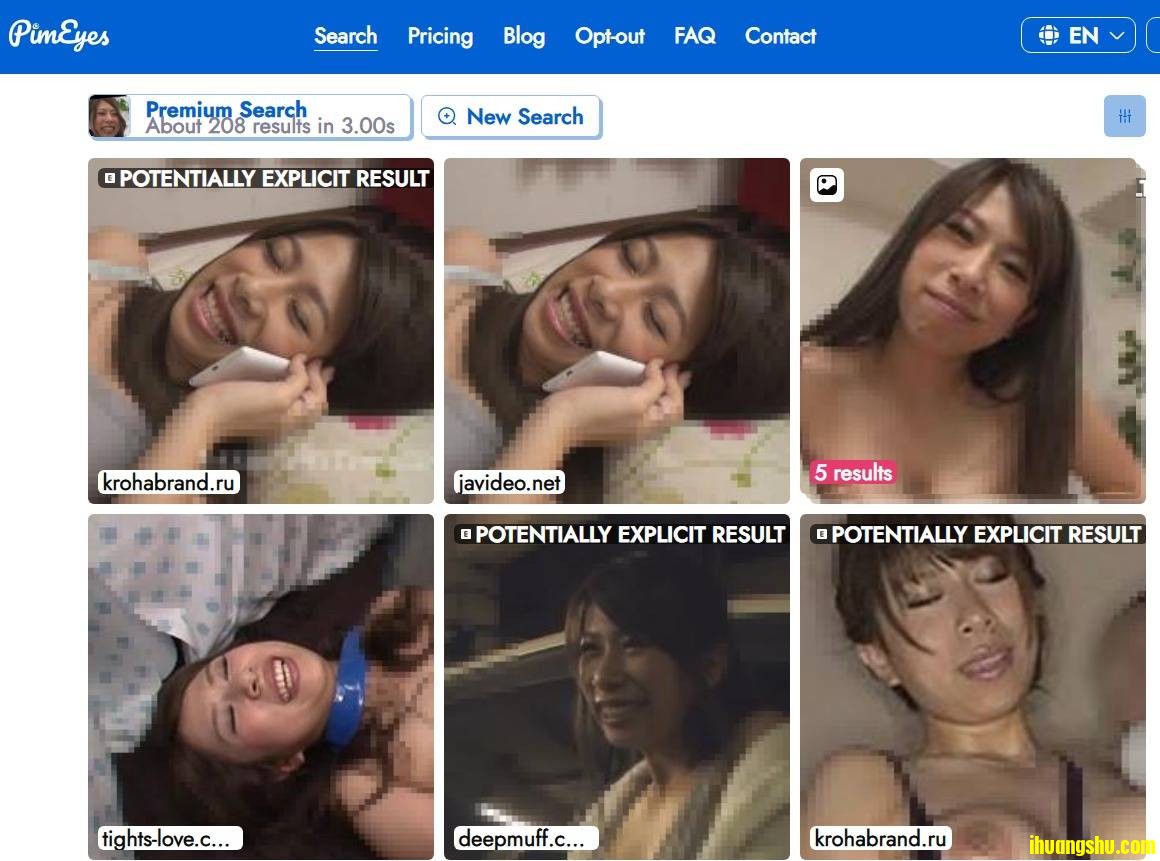Viewport: 1160px width, 861px height.
Task: Click the image gallery icon on third result
Action: (x=827, y=185)
